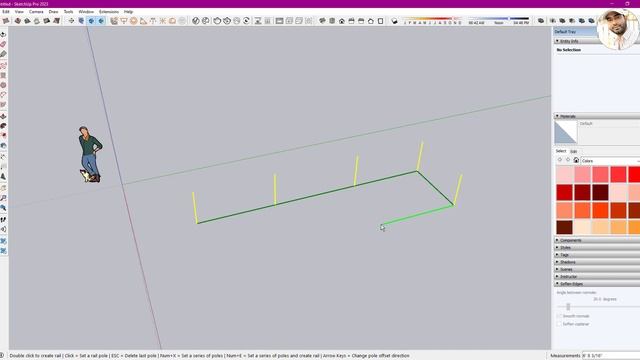Expand the Styles panel
The height and width of the screenshot is (360, 640).
[x=597, y=248]
